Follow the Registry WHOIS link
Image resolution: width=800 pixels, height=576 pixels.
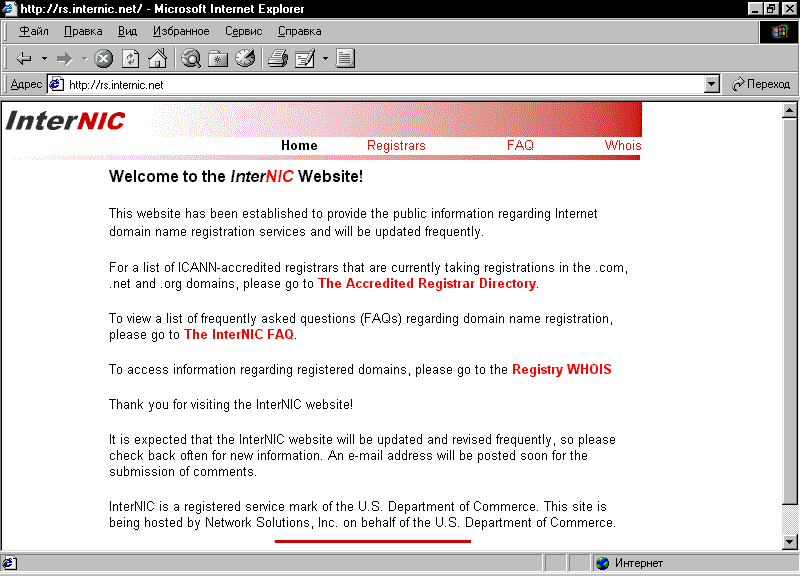562,369
